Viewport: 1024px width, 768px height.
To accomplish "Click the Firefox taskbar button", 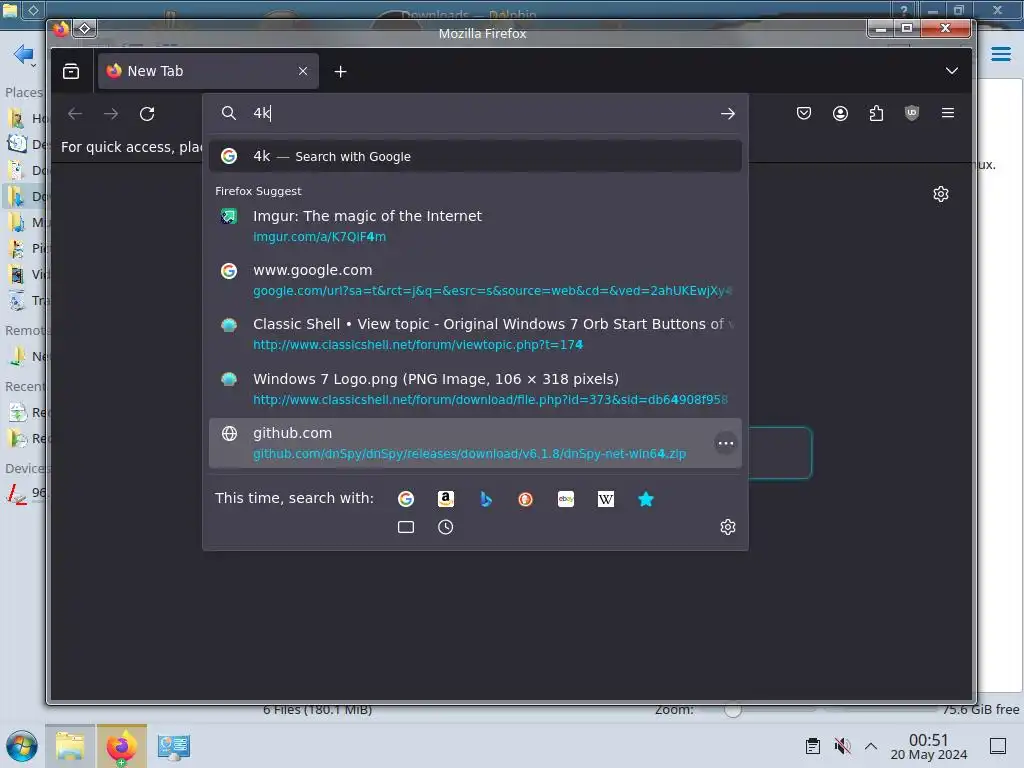I will 122,746.
